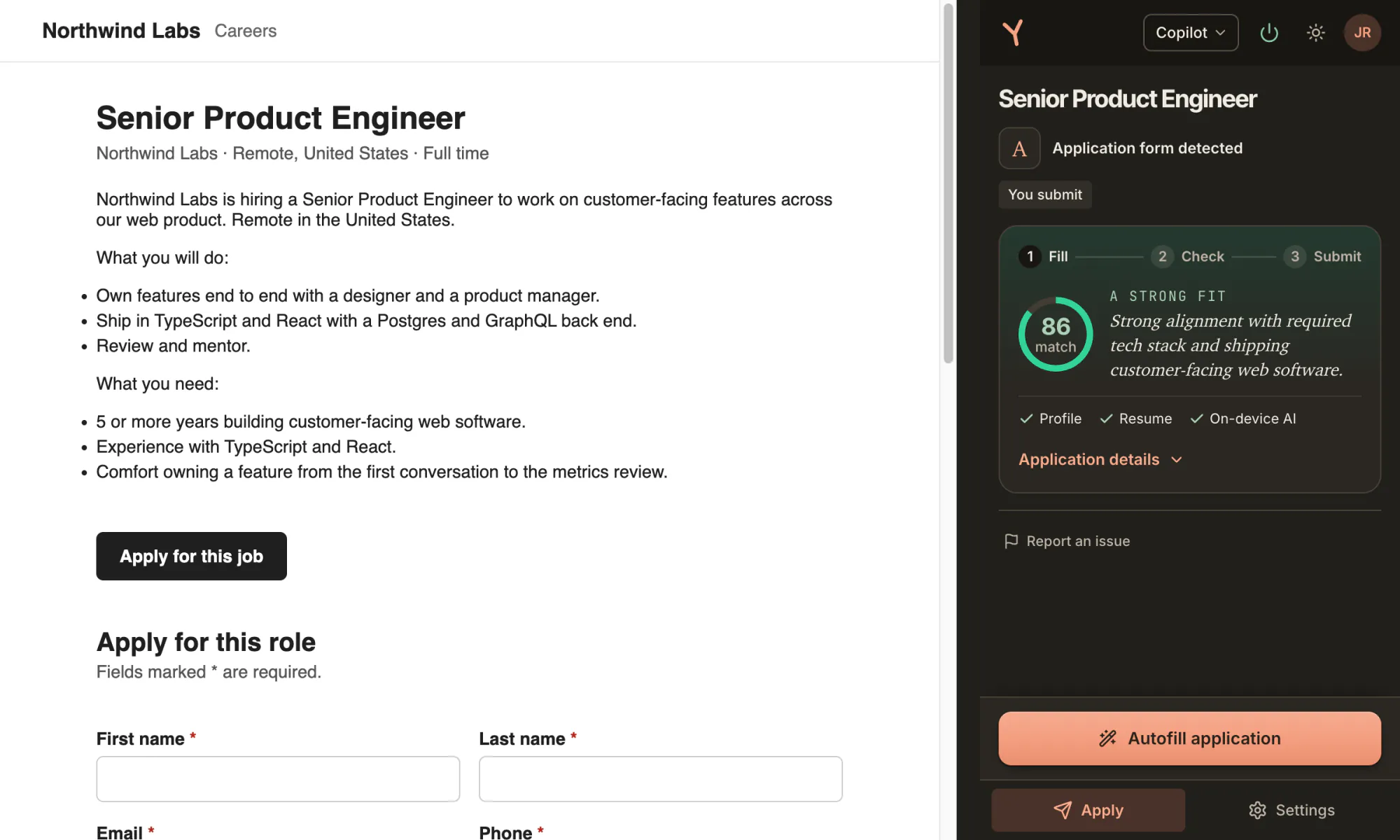This screenshot has height=840, width=1400.
Task: Switch to the Apply bottom tab
Action: pyautogui.click(x=1088, y=810)
